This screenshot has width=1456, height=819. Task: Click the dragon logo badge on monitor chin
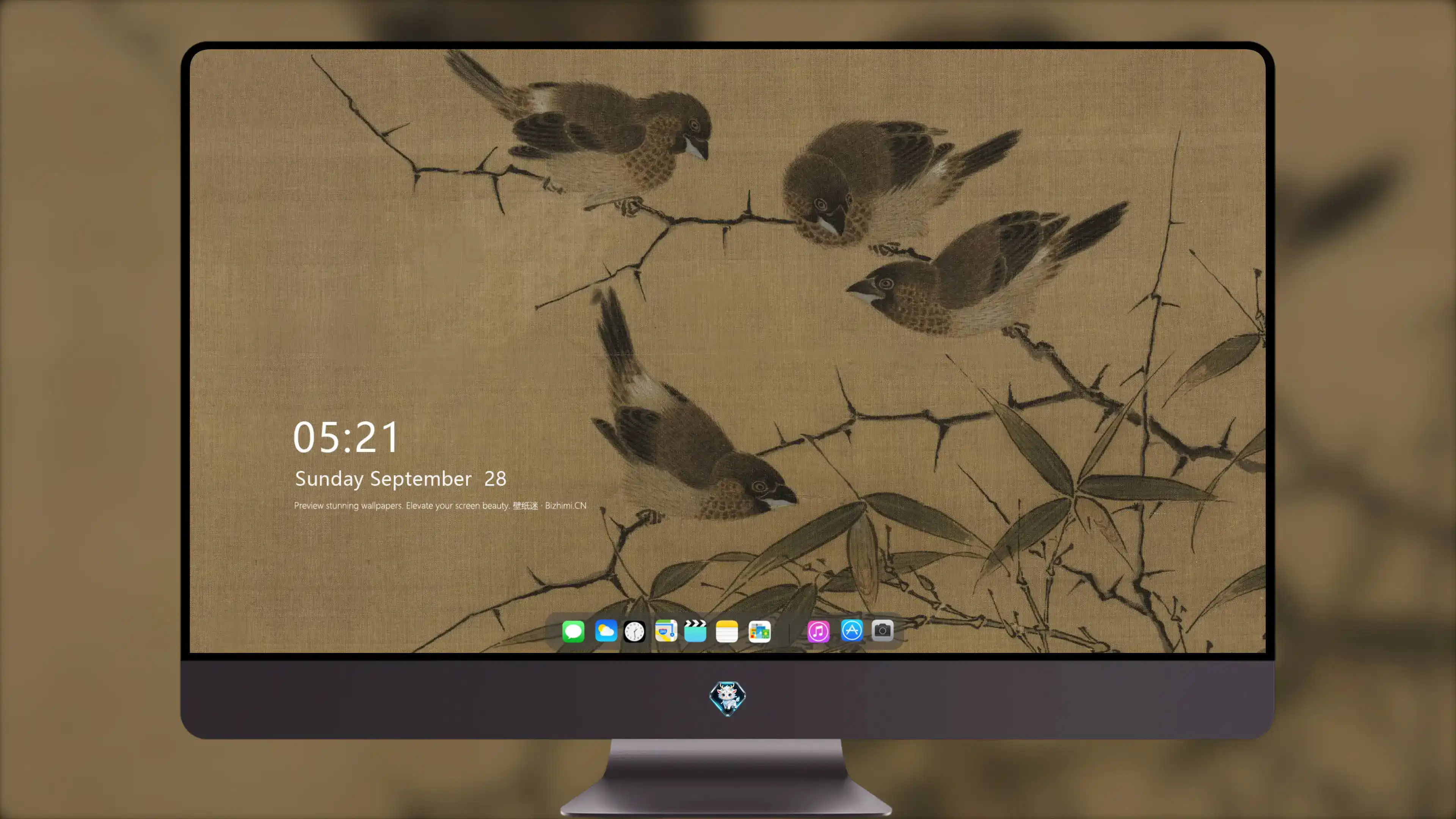pyautogui.click(x=728, y=698)
